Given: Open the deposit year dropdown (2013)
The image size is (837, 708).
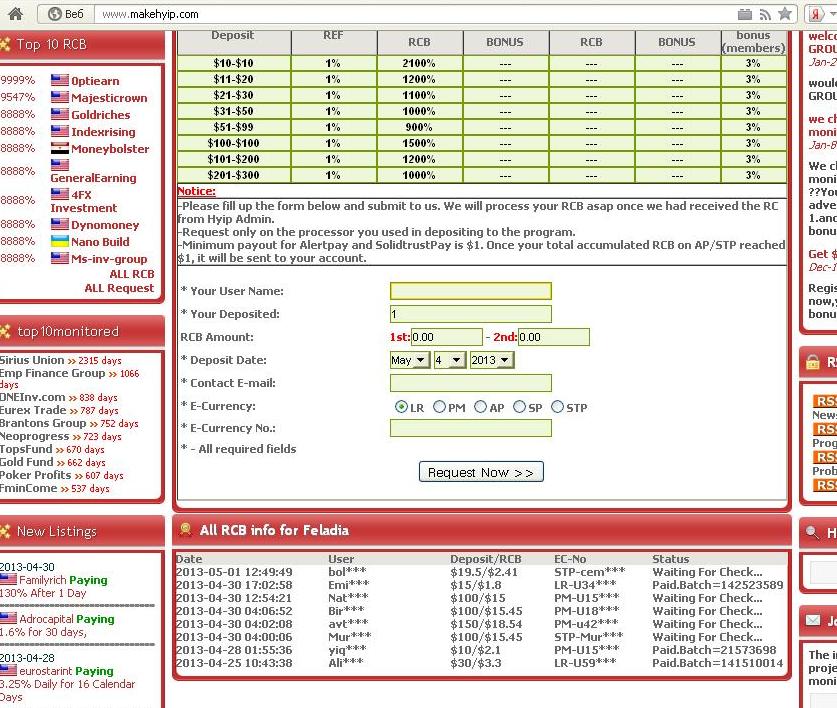Looking at the screenshot, I should point(492,360).
